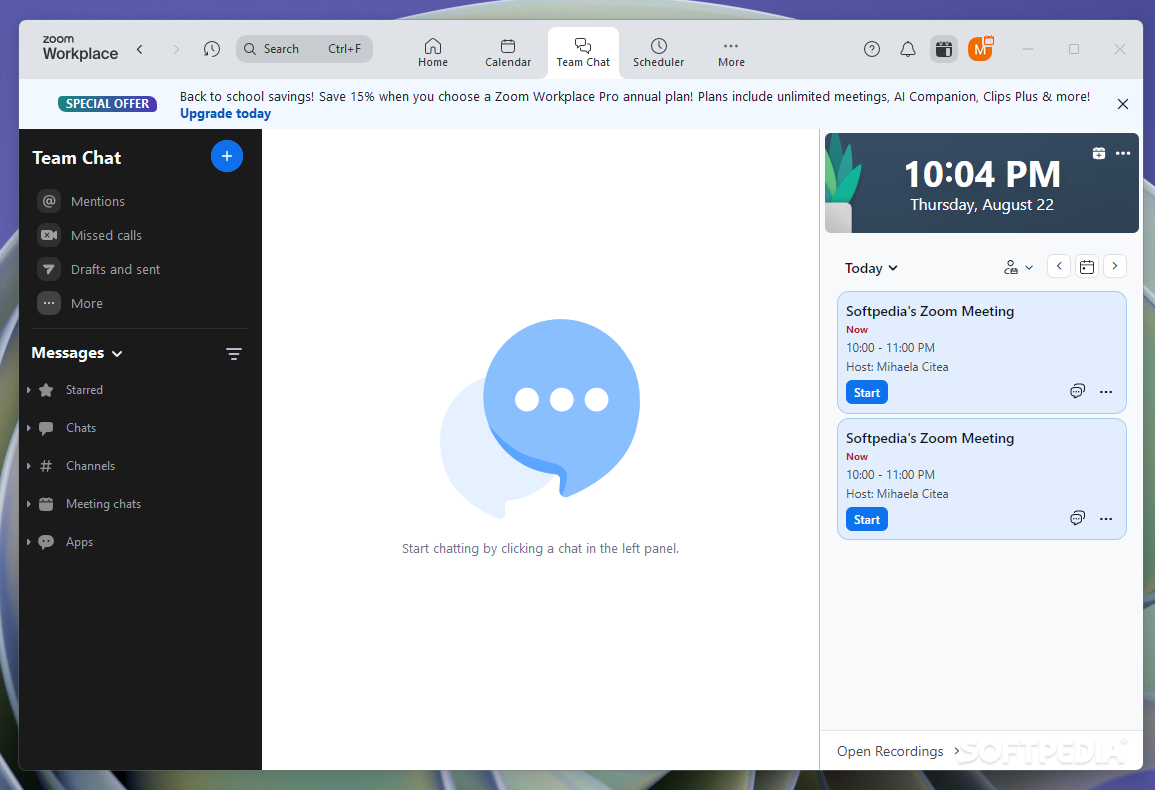Screen dimensions: 1155x790
Task: Go back with the left arrow
Action: click(x=139, y=49)
